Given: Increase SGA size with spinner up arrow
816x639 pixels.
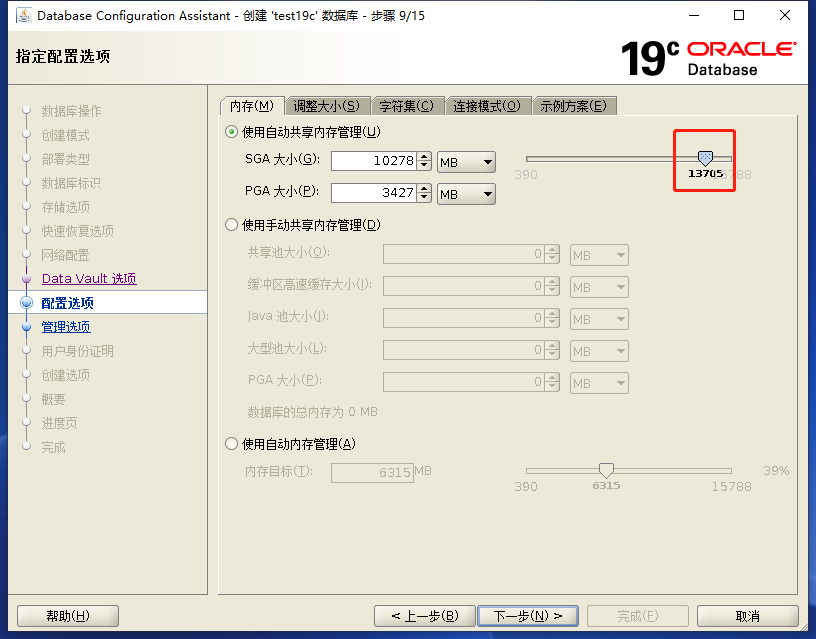Looking at the screenshot, I should click(x=425, y=156).
